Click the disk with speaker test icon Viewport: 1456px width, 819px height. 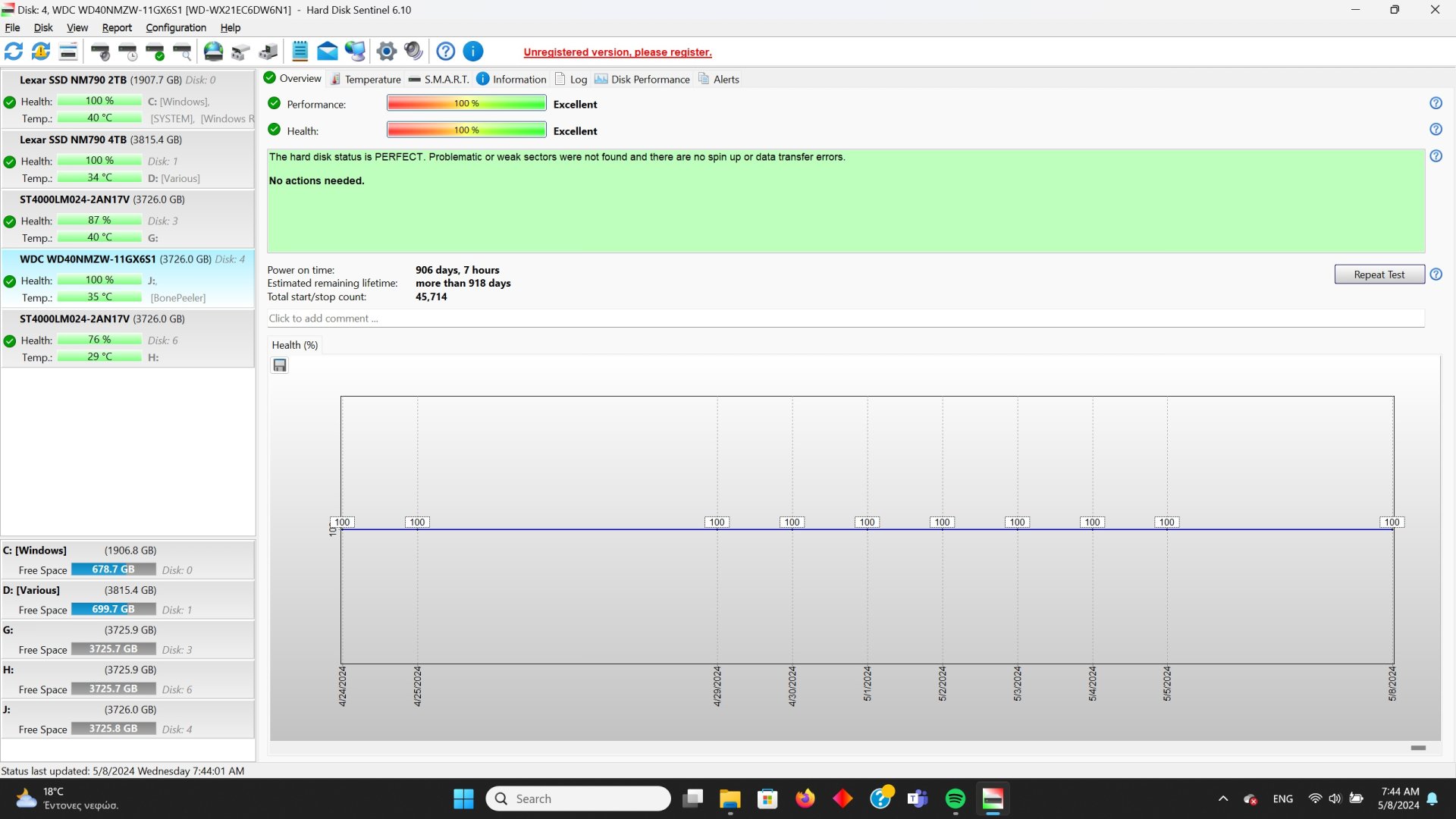100,52
